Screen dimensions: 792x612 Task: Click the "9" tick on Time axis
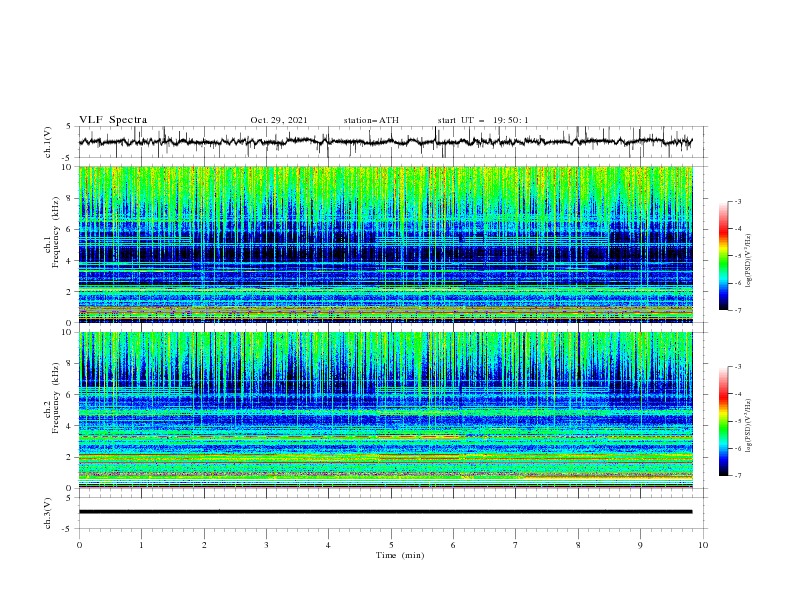pyautogui.click(x=640, y=545)
